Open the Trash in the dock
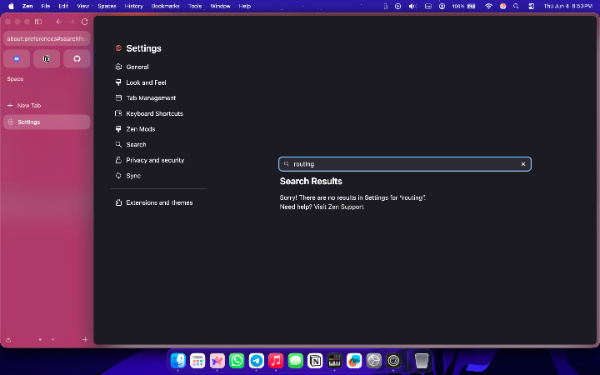This screenshot has width=600, height=375. [x=421, y=360]
